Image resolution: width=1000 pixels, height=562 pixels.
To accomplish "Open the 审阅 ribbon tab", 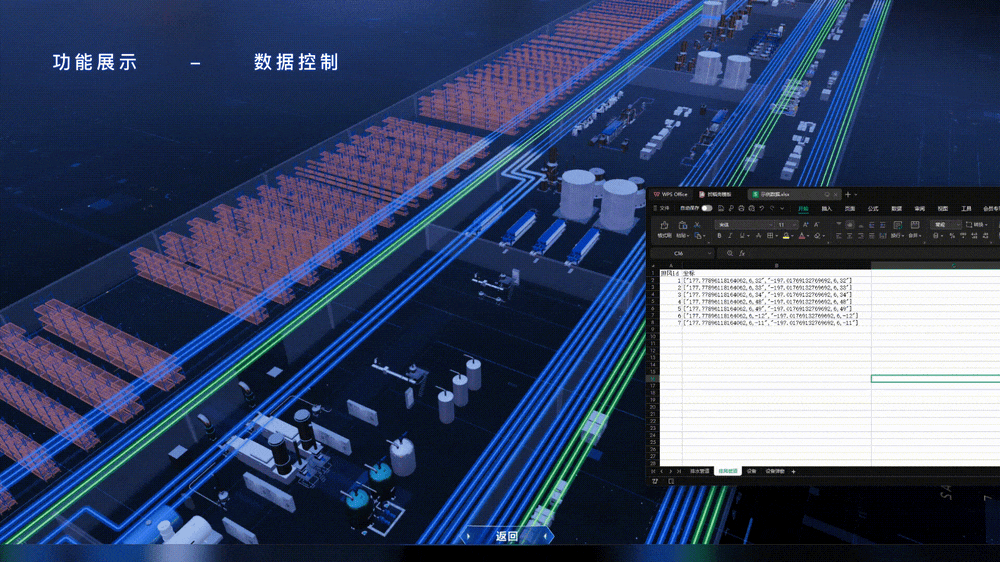I will click(920, 209).
